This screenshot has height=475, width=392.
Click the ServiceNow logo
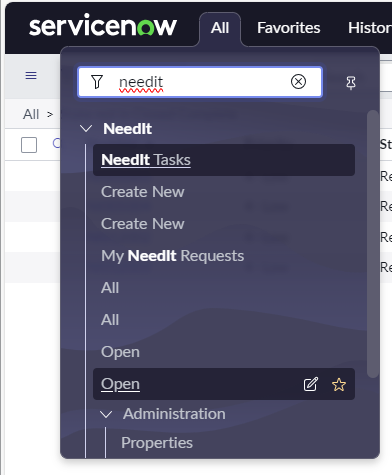pyautogui.click(x=103, y=25)
